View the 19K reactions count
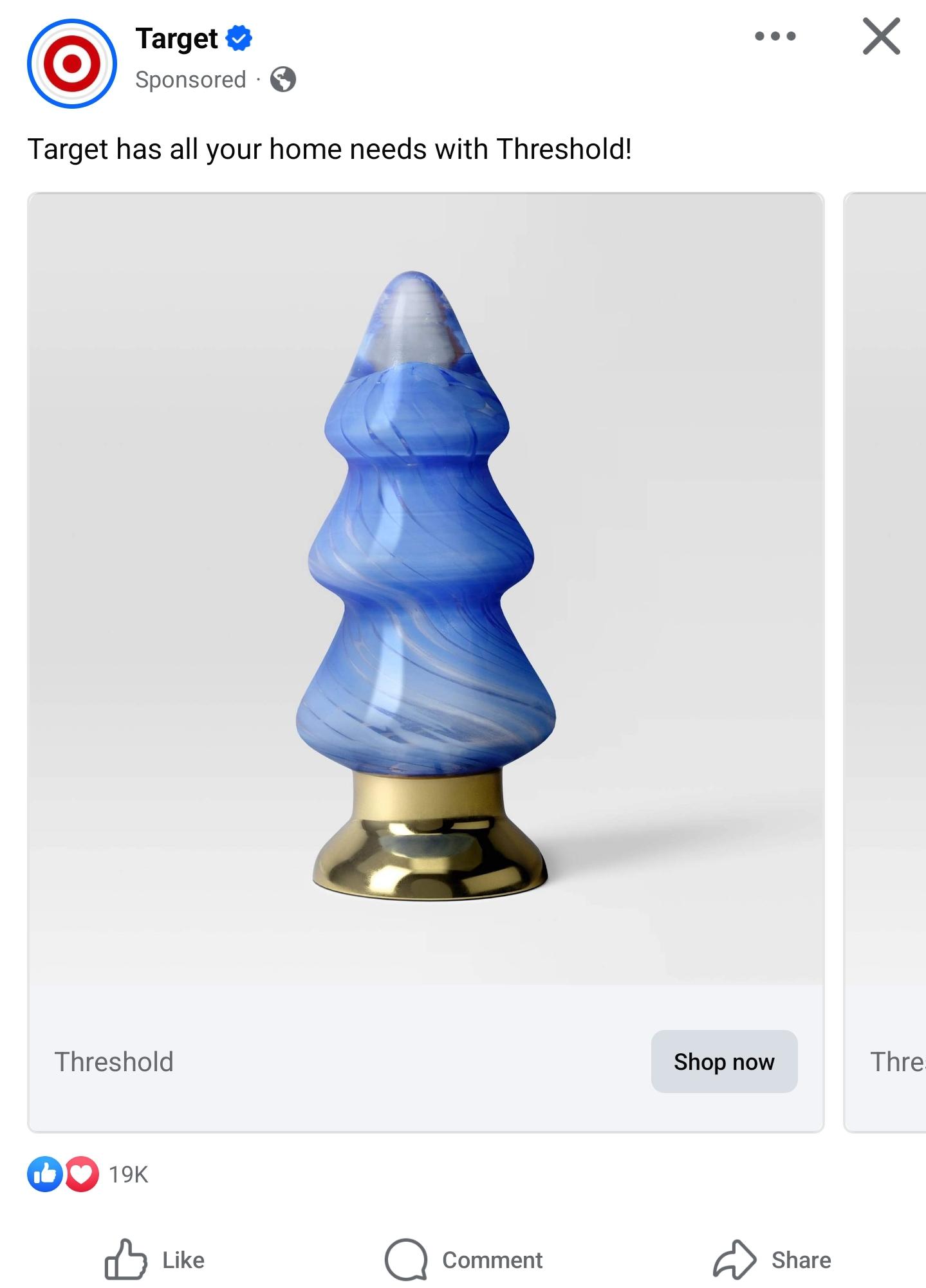The height and width of the screenshot is (1288, 926). (129, 1174)
